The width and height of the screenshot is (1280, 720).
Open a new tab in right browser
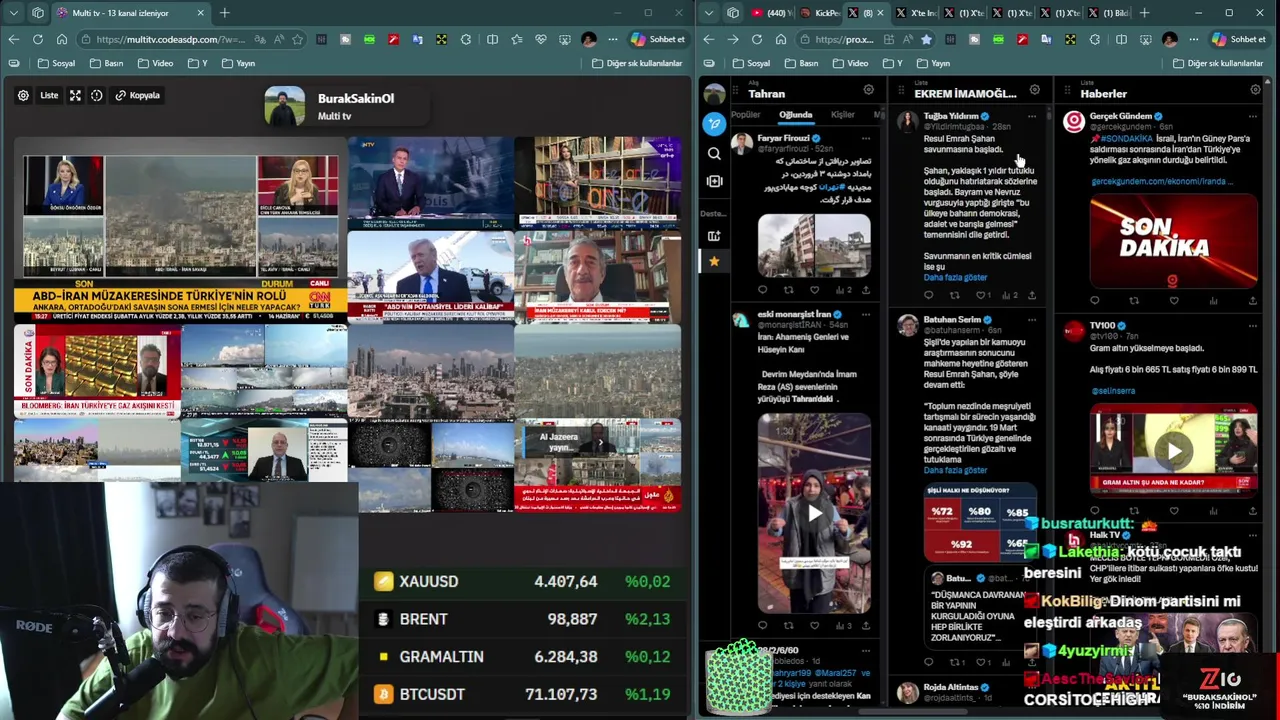coord(1144,13)
